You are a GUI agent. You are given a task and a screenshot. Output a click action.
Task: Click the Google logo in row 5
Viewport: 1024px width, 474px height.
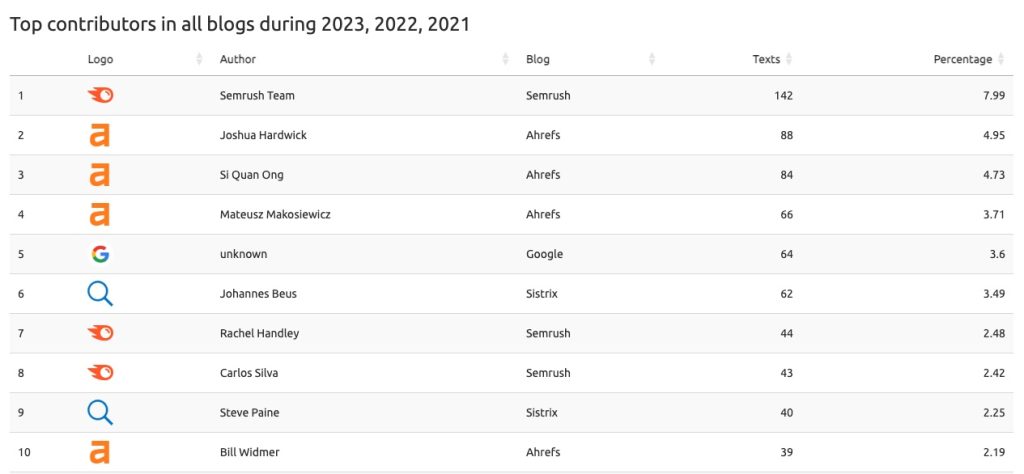(x=100, y=254)
